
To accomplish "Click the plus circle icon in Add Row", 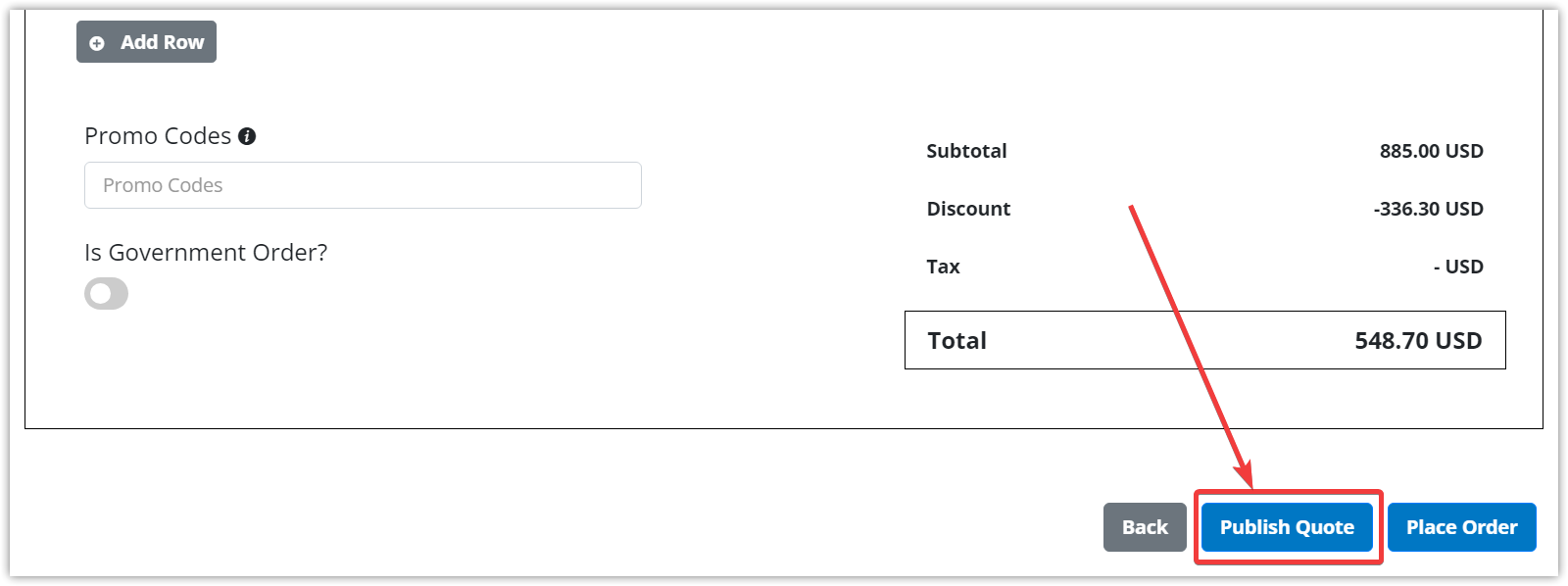I will click(x=97, y=43).
